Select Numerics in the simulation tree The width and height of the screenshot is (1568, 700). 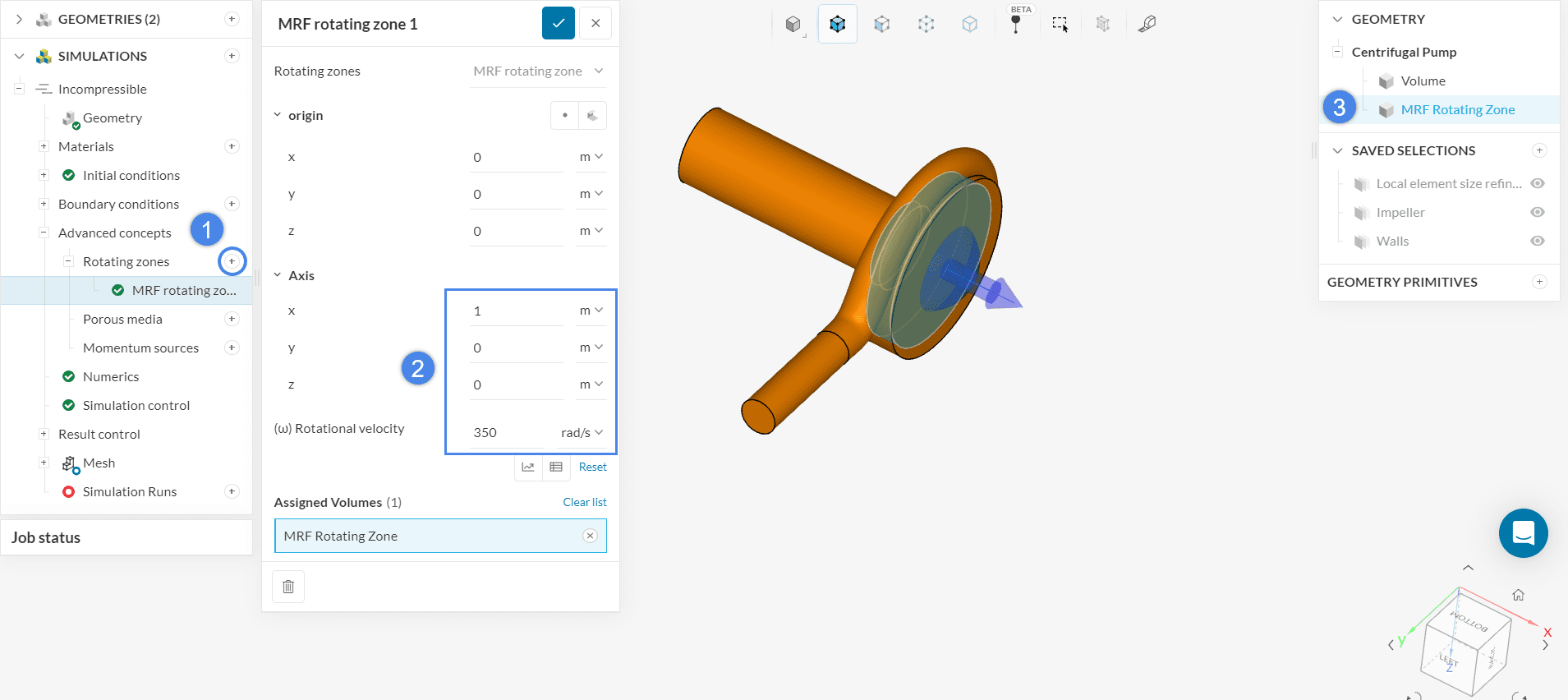tap(111, 376)
